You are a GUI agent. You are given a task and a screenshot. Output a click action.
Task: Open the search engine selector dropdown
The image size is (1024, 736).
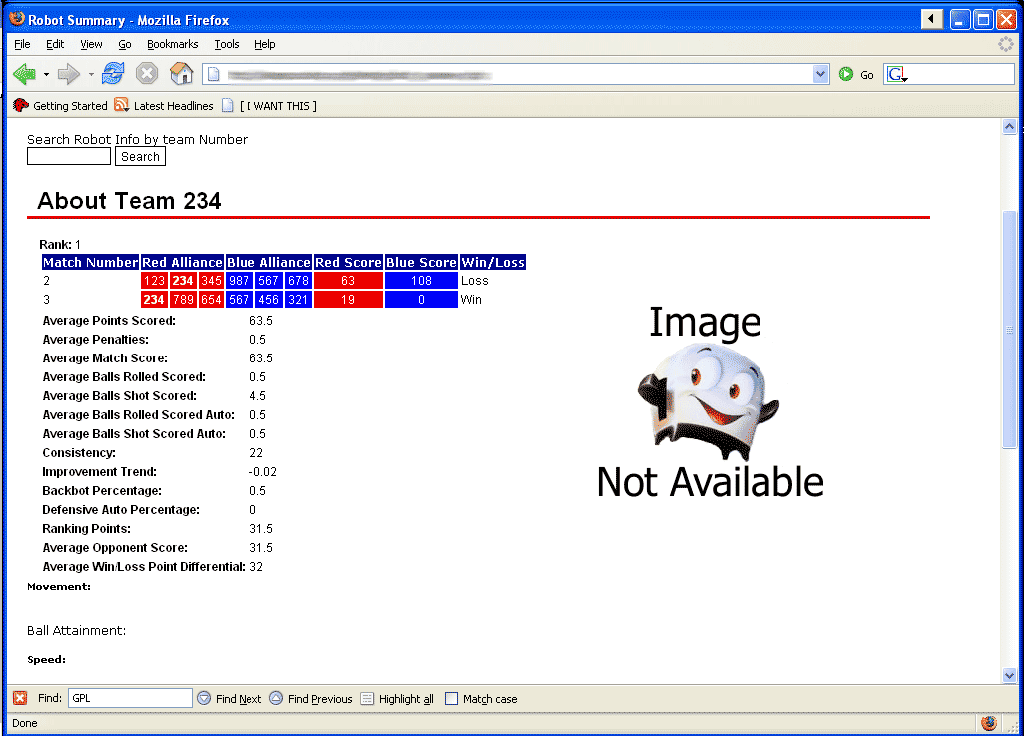(x=897, y=74)
